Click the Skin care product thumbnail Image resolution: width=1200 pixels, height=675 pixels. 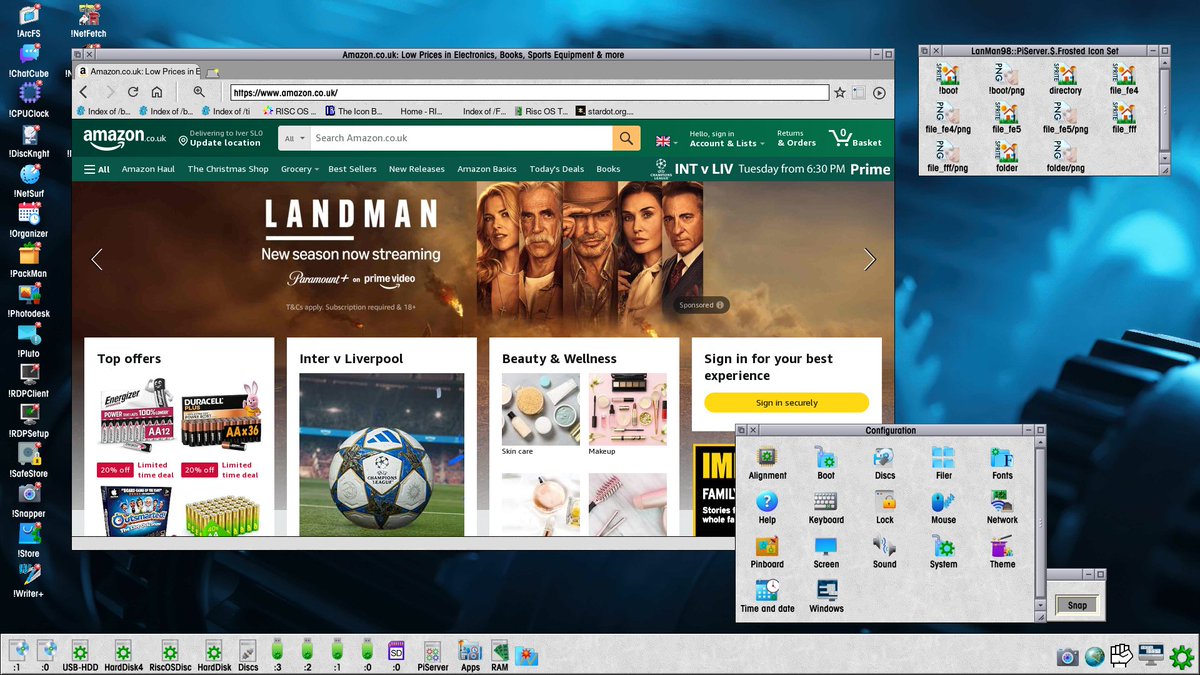pos(541,409)
